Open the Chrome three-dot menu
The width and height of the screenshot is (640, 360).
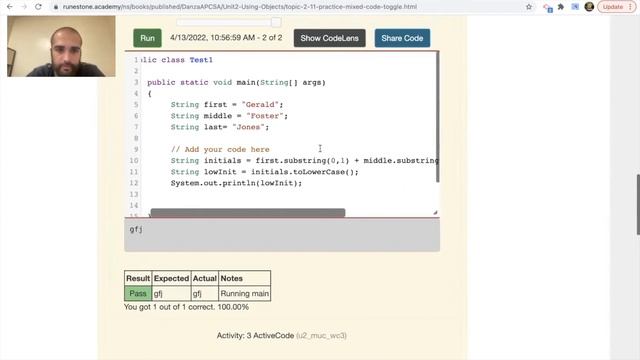tap(631, 7)
